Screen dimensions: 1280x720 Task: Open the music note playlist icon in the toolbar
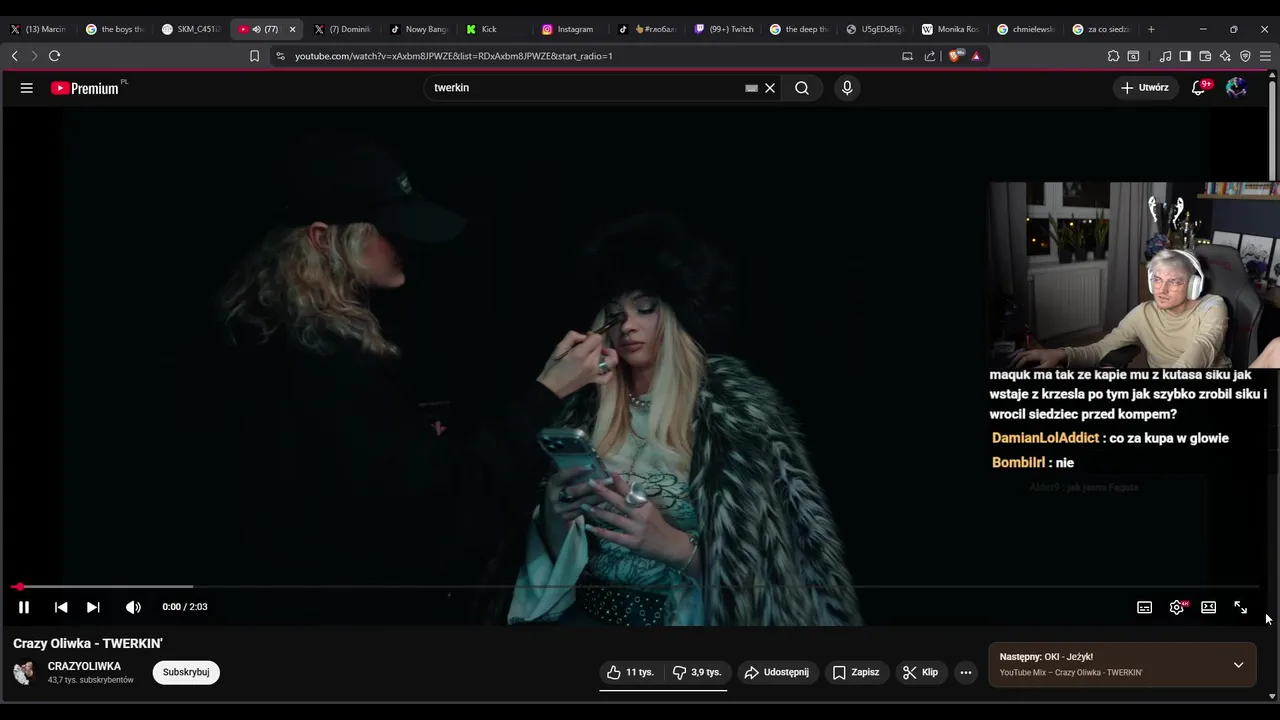tap(1165, 56)
